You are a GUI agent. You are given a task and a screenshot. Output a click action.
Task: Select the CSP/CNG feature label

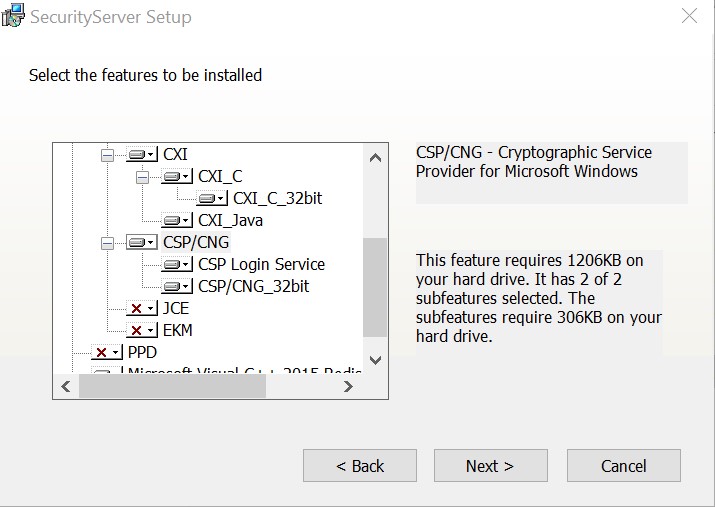tap(196, 243)
